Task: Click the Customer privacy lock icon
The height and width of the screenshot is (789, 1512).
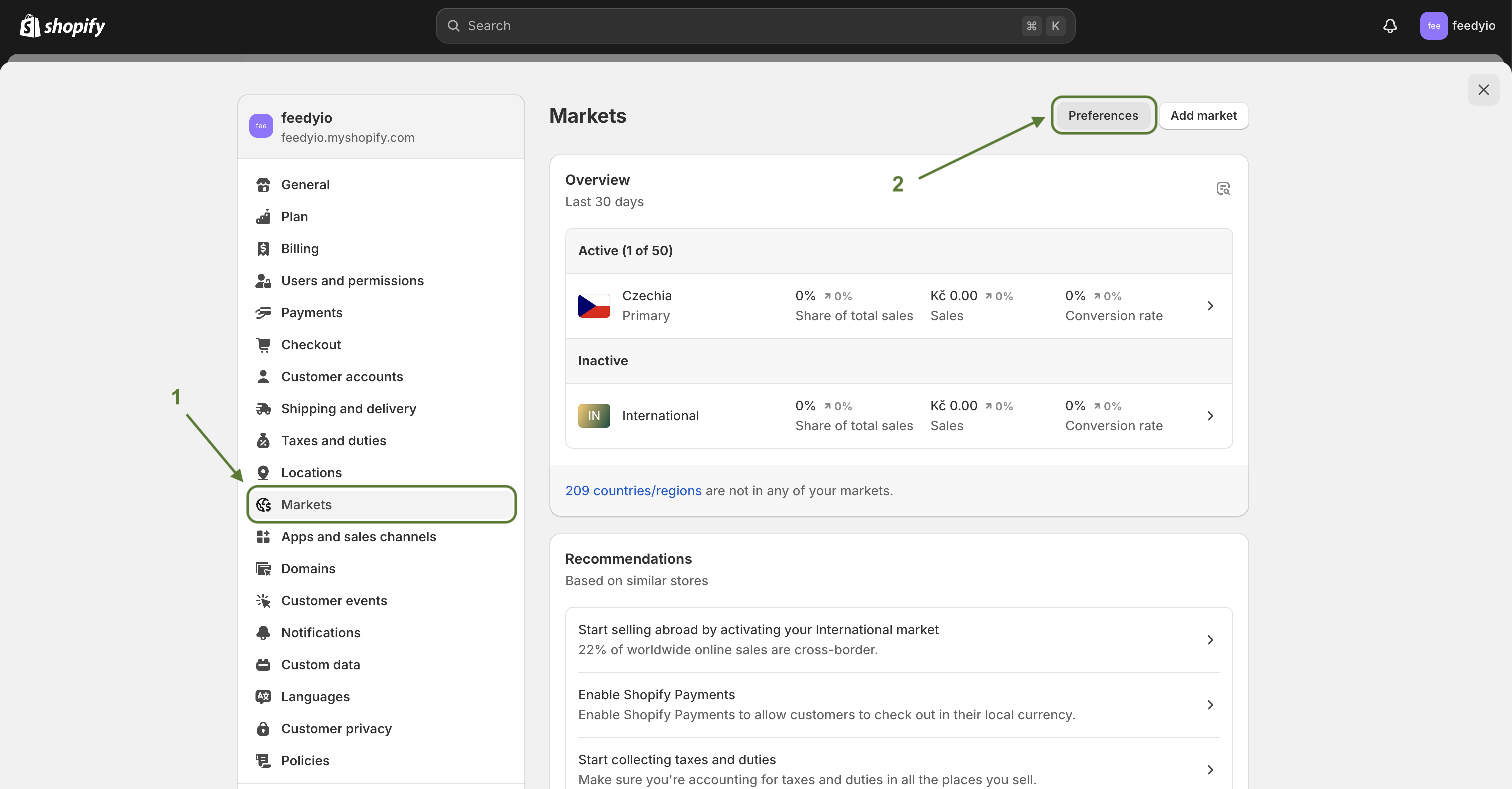Action: [263, 728]
